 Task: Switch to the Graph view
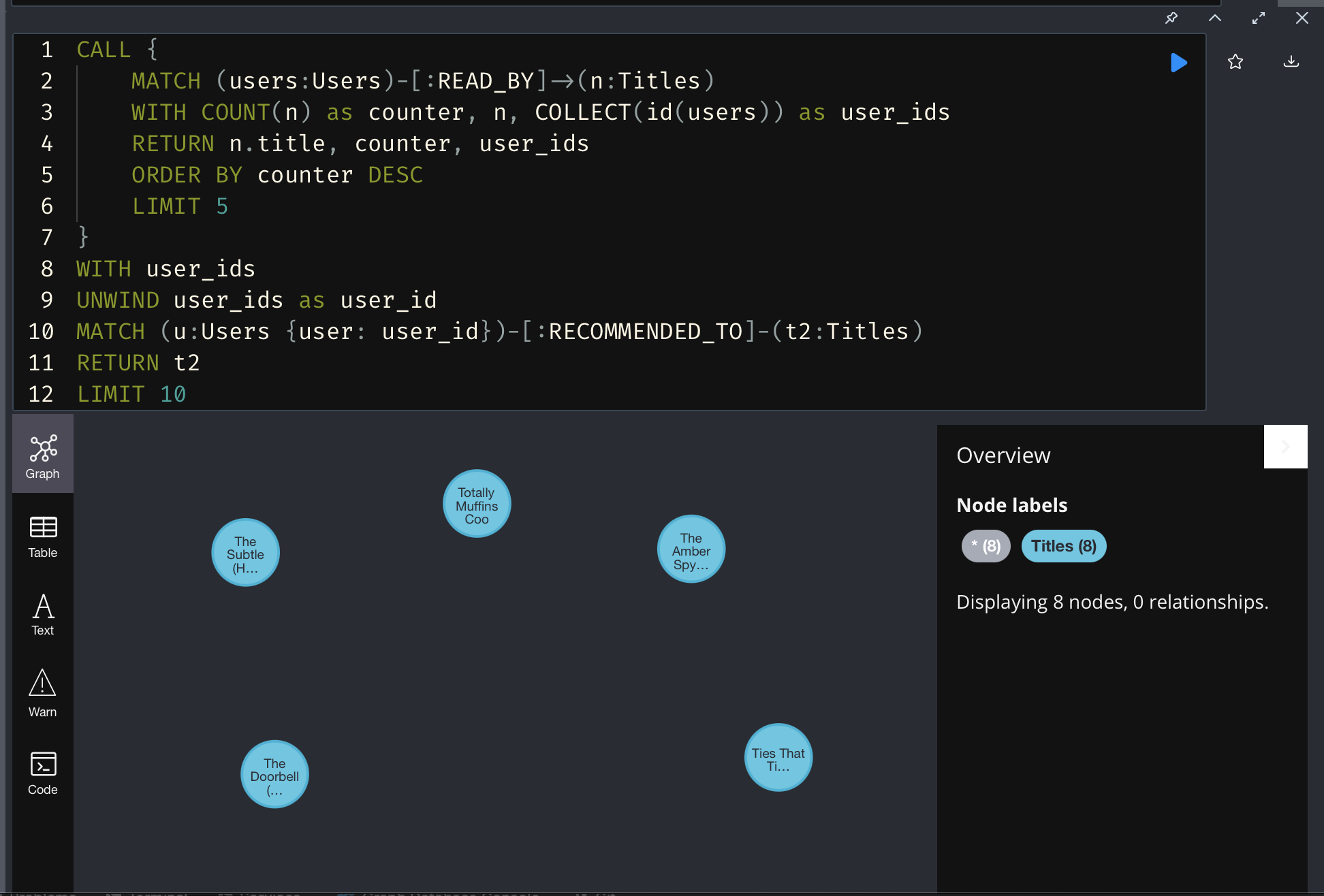(43, 456)
